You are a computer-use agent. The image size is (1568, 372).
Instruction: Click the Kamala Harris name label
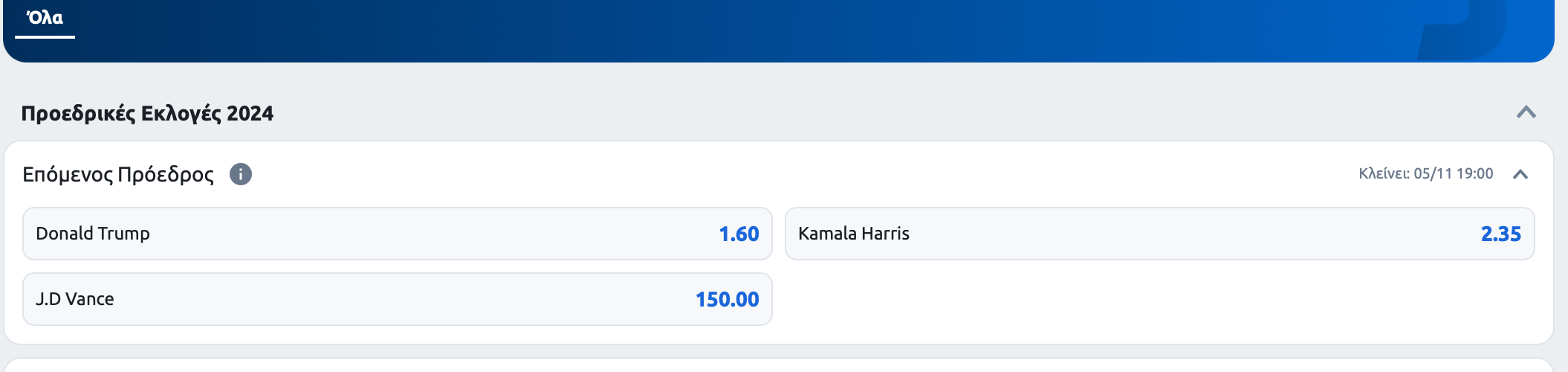(x=853, y=234)
